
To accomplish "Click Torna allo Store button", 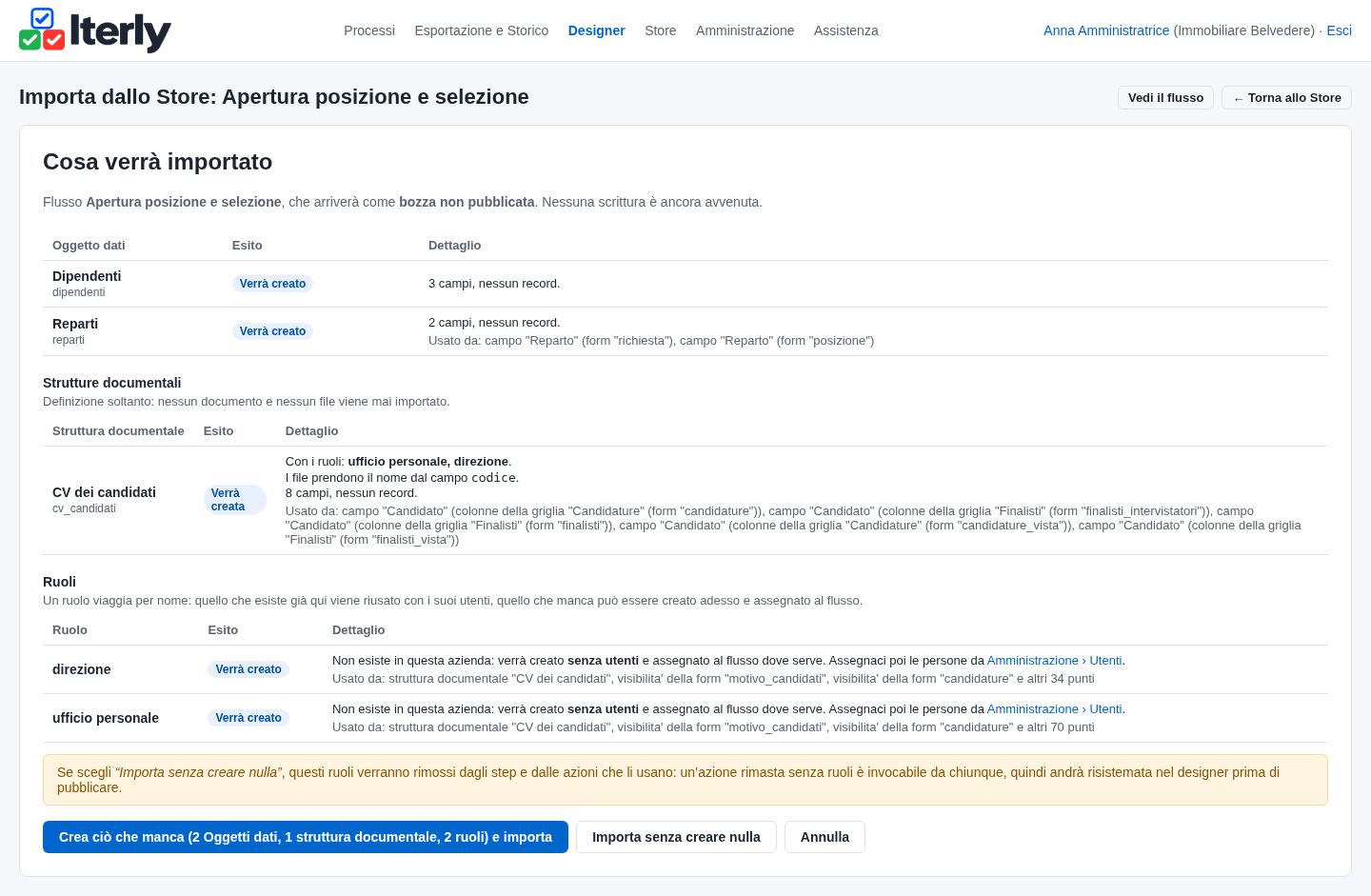I will coord(1286,98).
